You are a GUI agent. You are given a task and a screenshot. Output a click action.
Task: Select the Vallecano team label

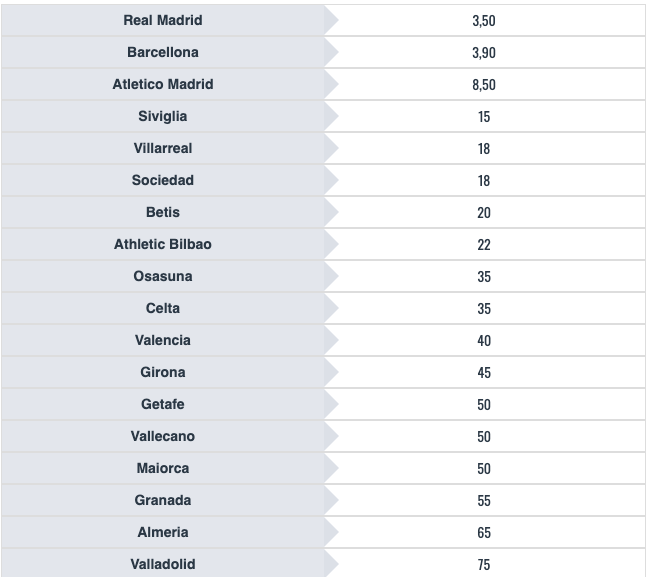coord(162,436)
